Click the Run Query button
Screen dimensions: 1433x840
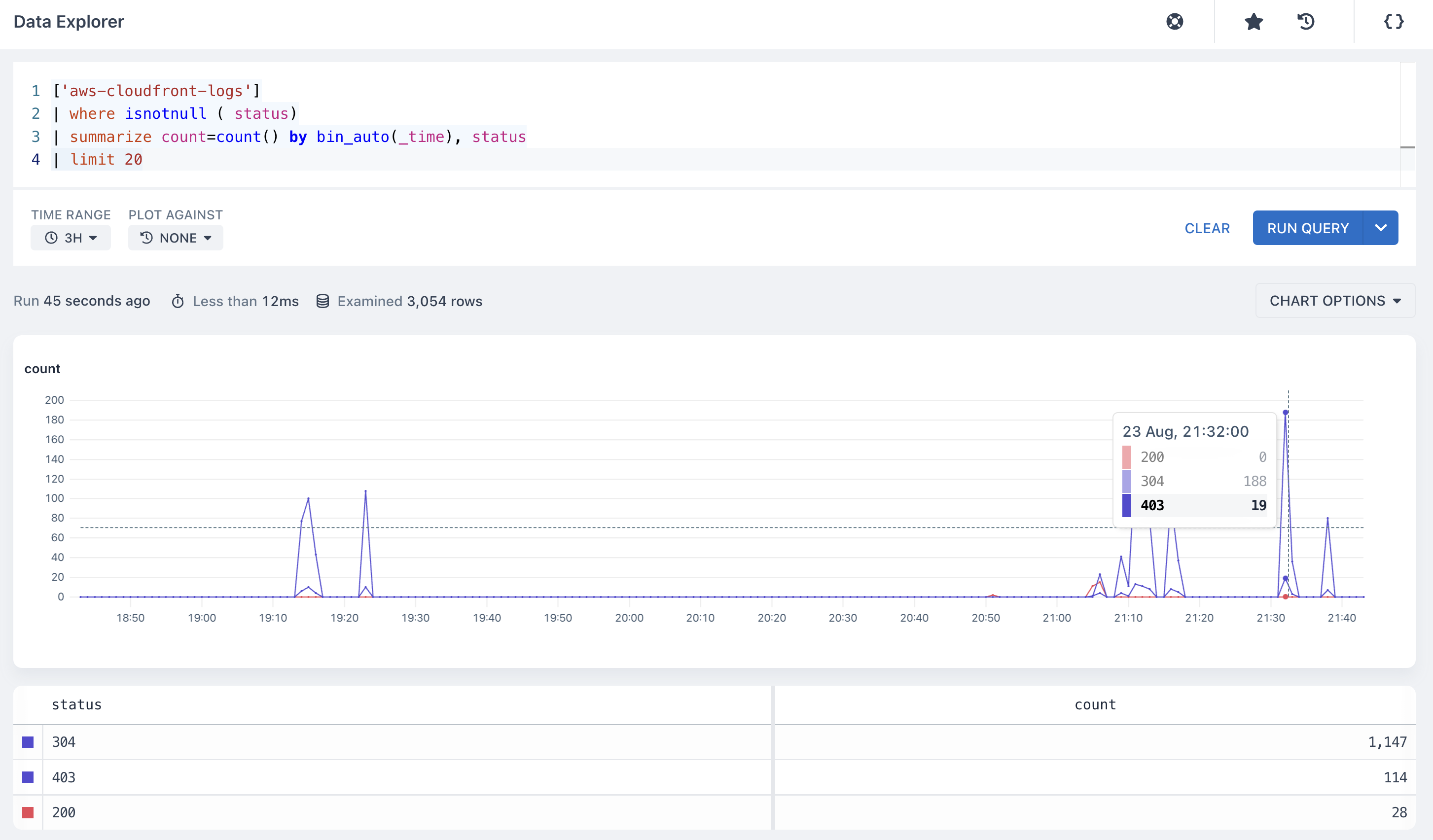1308,228
